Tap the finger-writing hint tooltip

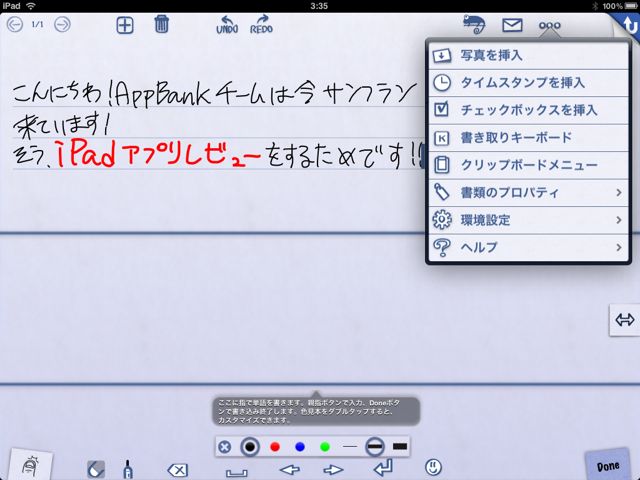pyautogui.click(x=316, y=411)
